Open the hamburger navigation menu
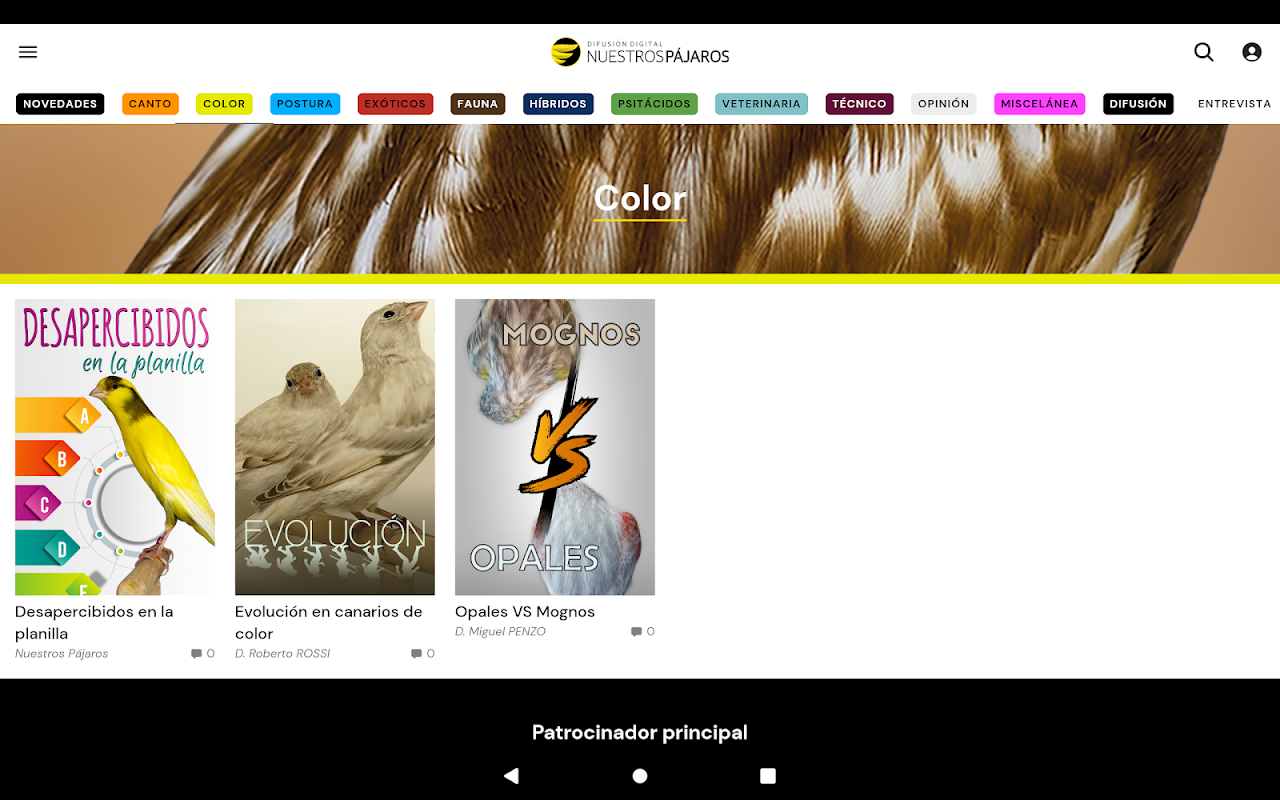Viewport: 1280px width, 800px height. point(28,52)
